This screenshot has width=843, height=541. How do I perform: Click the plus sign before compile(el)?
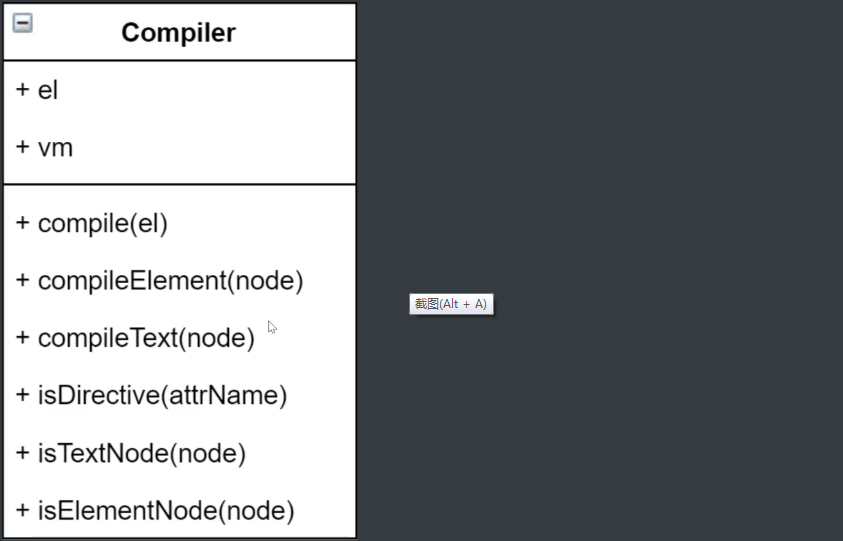pyautogui.click(x=23, y=223)
